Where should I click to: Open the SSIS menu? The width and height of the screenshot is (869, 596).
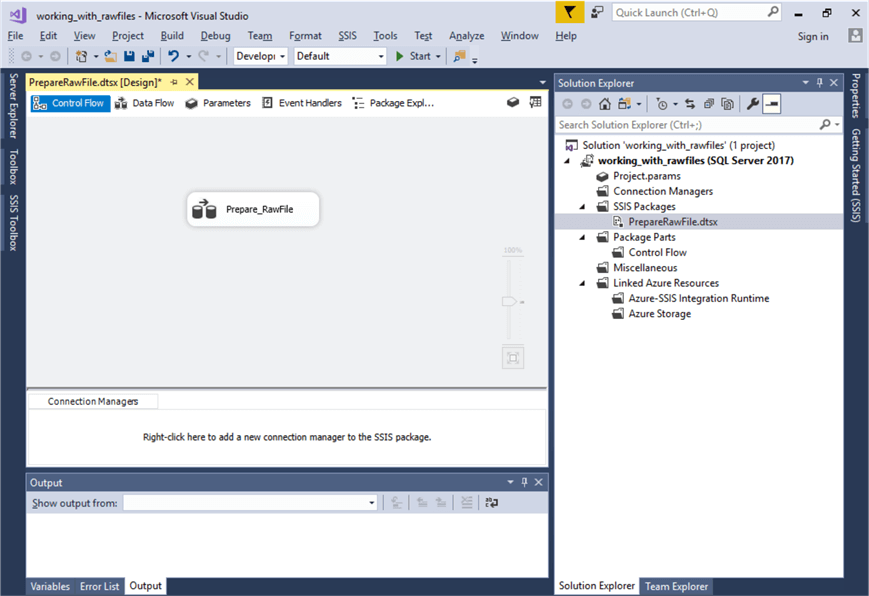click(347, 36)
